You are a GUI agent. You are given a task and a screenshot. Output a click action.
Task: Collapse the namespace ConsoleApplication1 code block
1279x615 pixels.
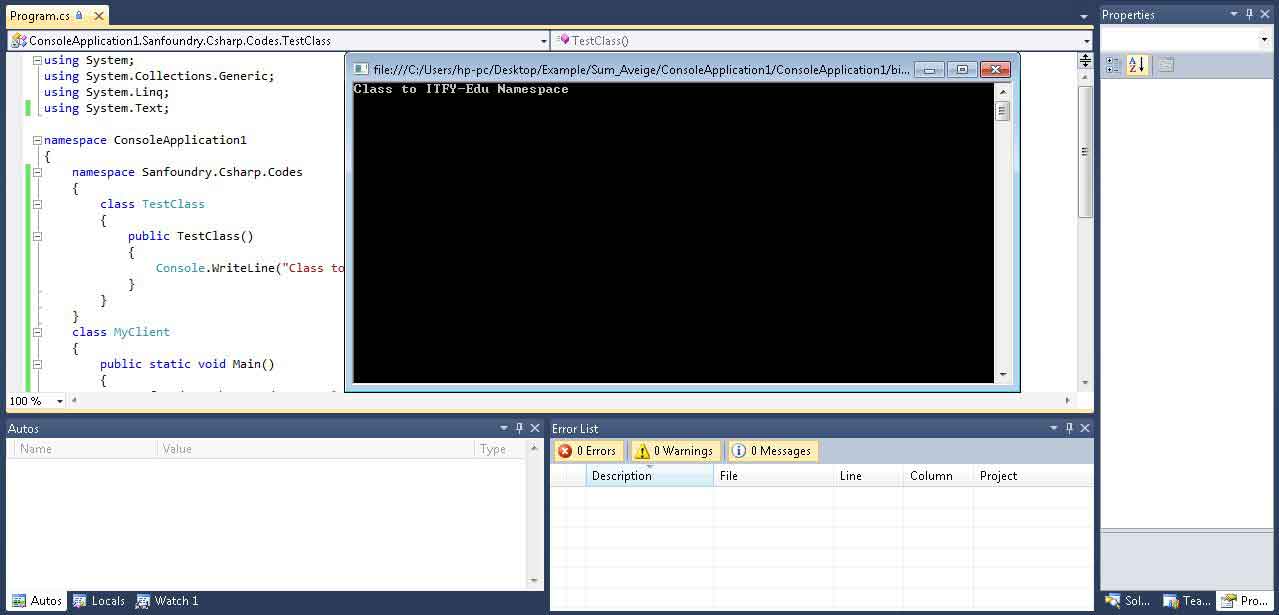37,140
